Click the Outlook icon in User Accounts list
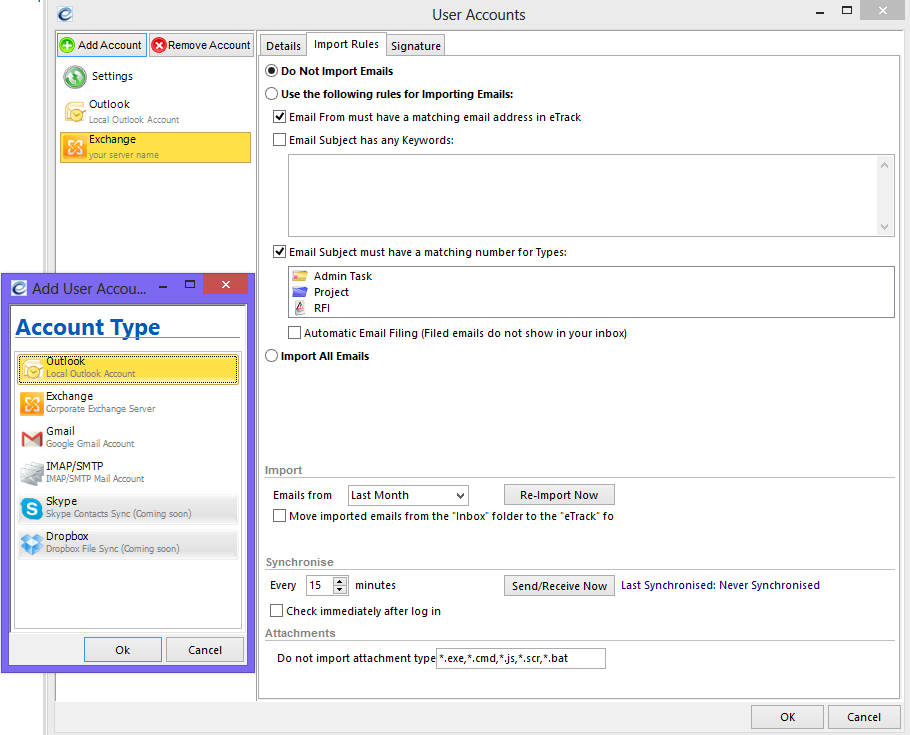Screen dimensions: 910x735 click(75, 111)
